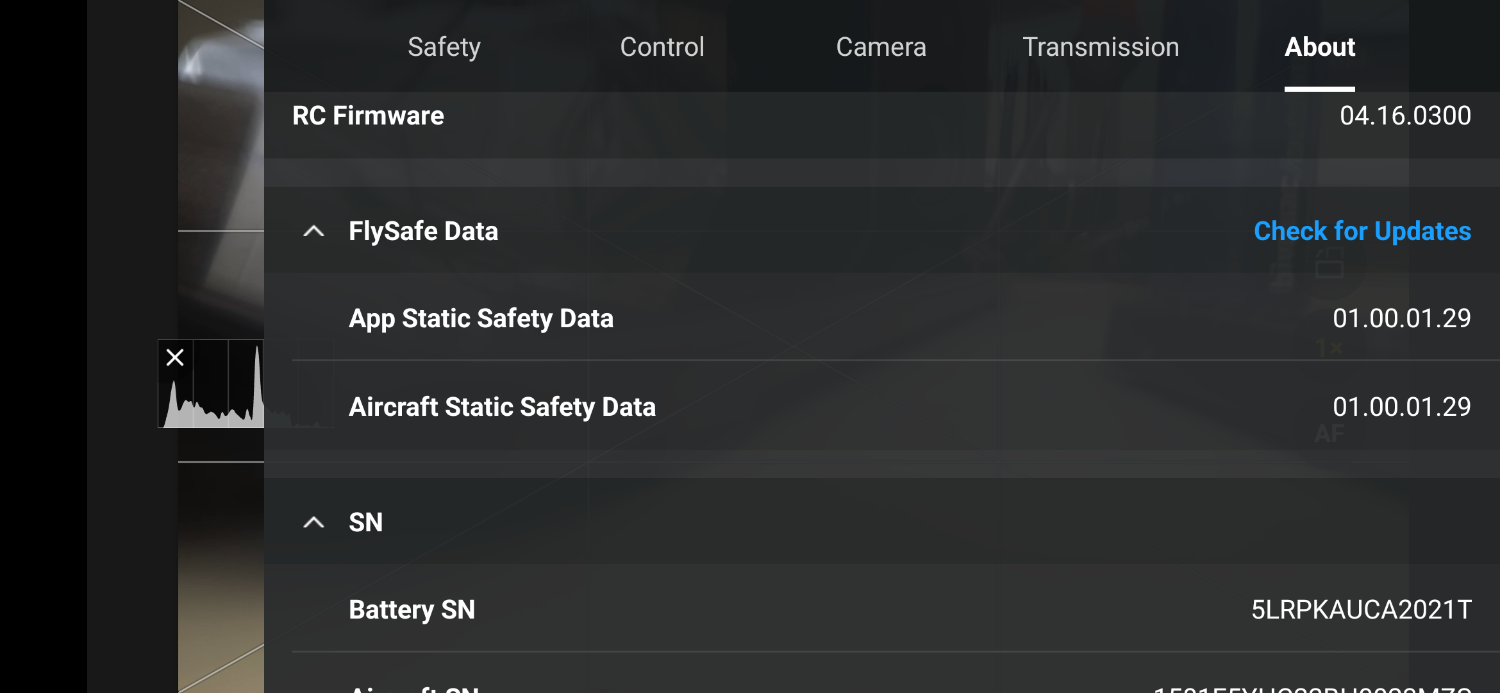Close the histogram panel
Image resolution: width=1500 pixels, height=693 pixels.
point(175,357)
